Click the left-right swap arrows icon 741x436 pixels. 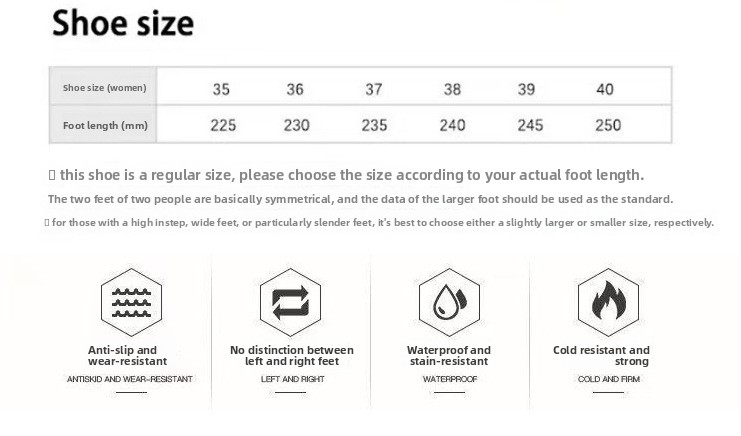point(290,302)
